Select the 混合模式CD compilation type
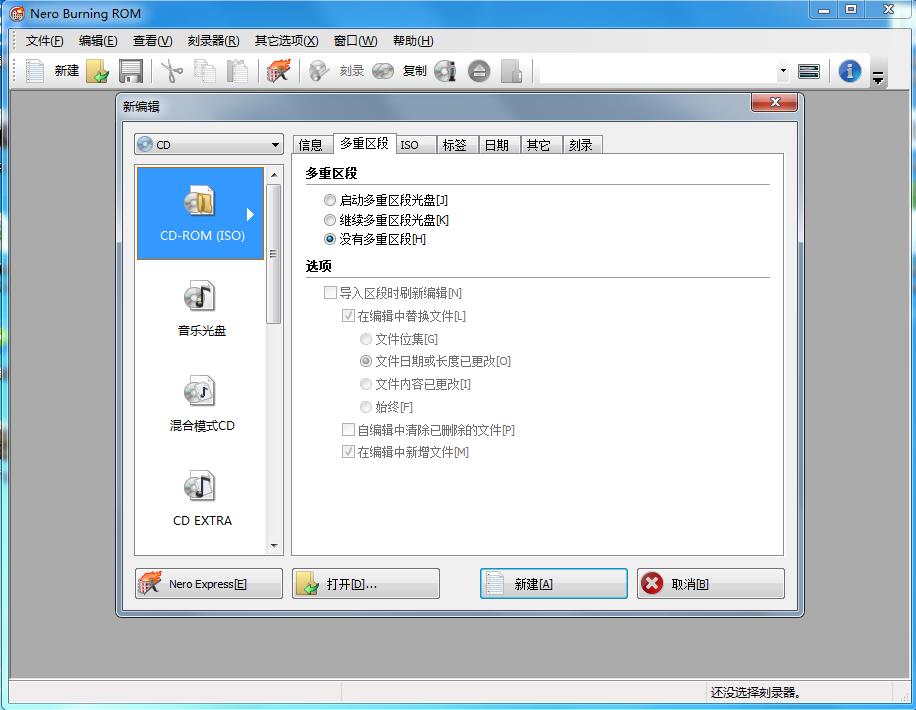The image size is (916, 710). click(201, 403)
